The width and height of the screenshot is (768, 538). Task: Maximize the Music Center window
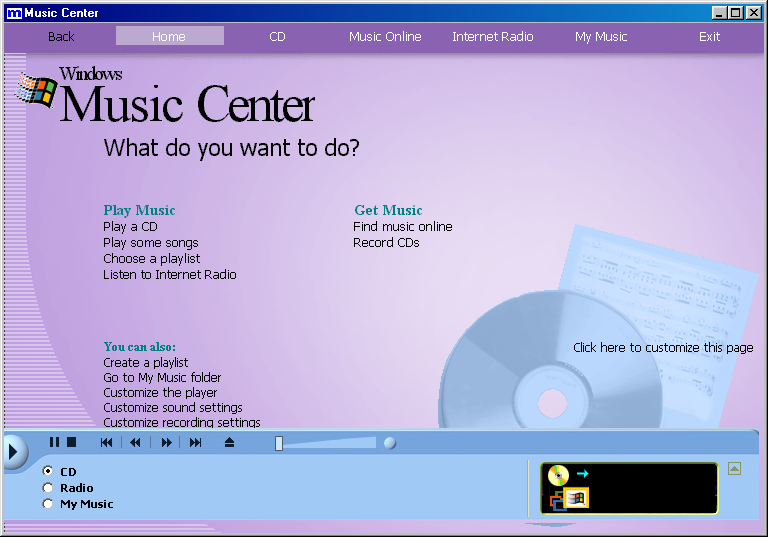pyautogui.click(x=736, y=13)
